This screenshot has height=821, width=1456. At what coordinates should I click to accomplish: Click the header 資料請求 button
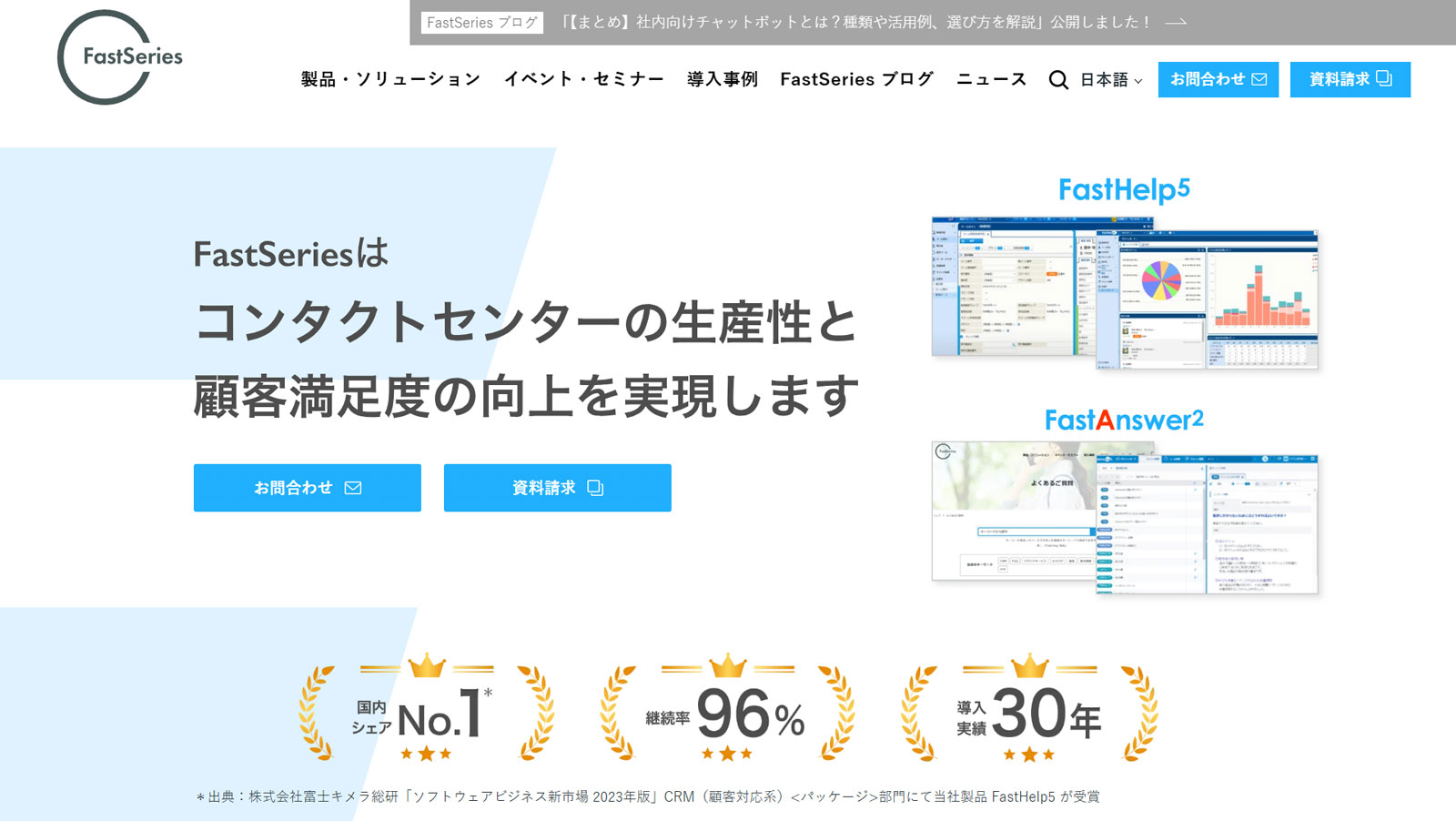pos(1350,79)
